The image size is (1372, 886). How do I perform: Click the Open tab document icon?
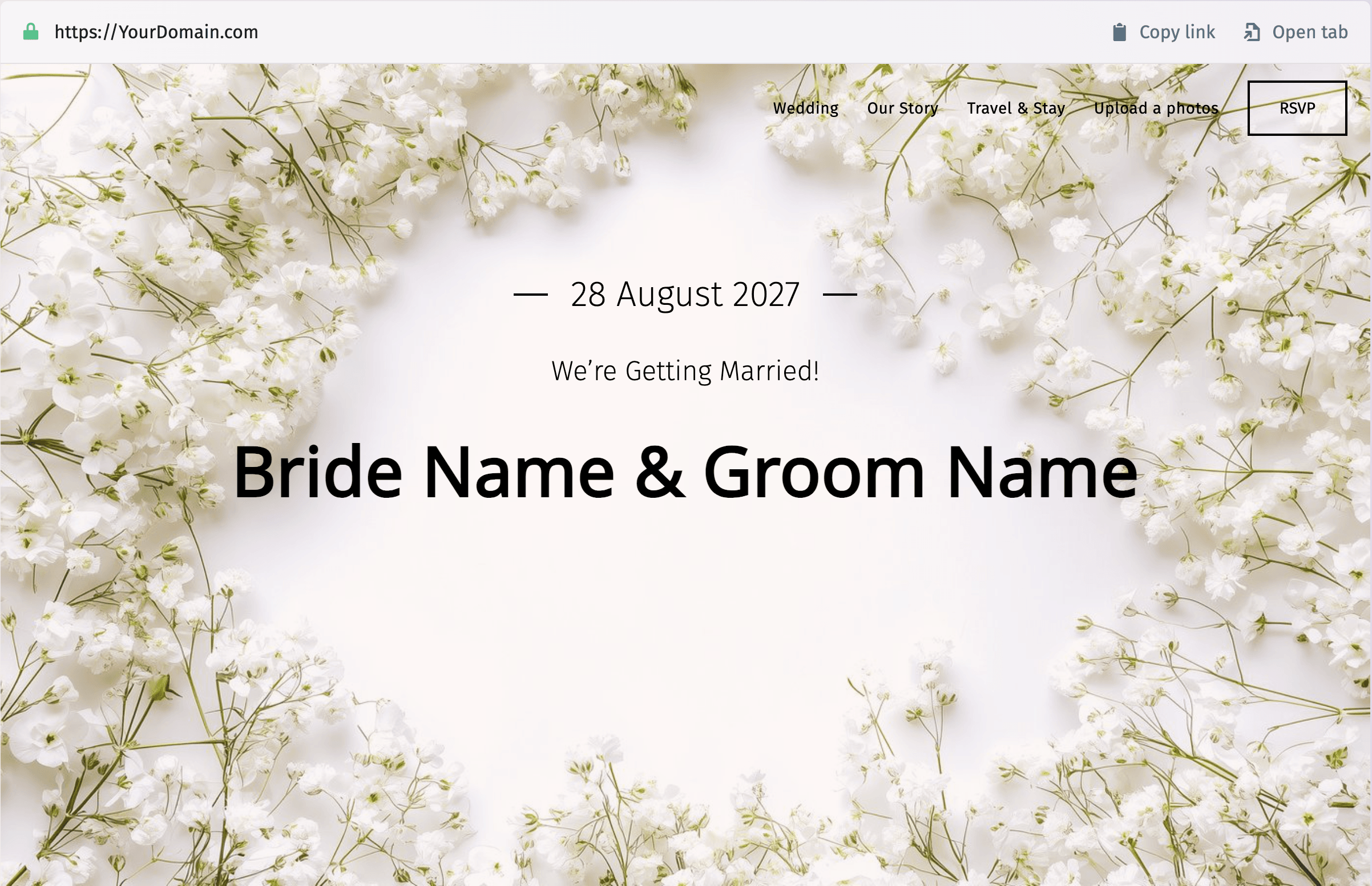pyautogui.click(x=1252, y=32)
